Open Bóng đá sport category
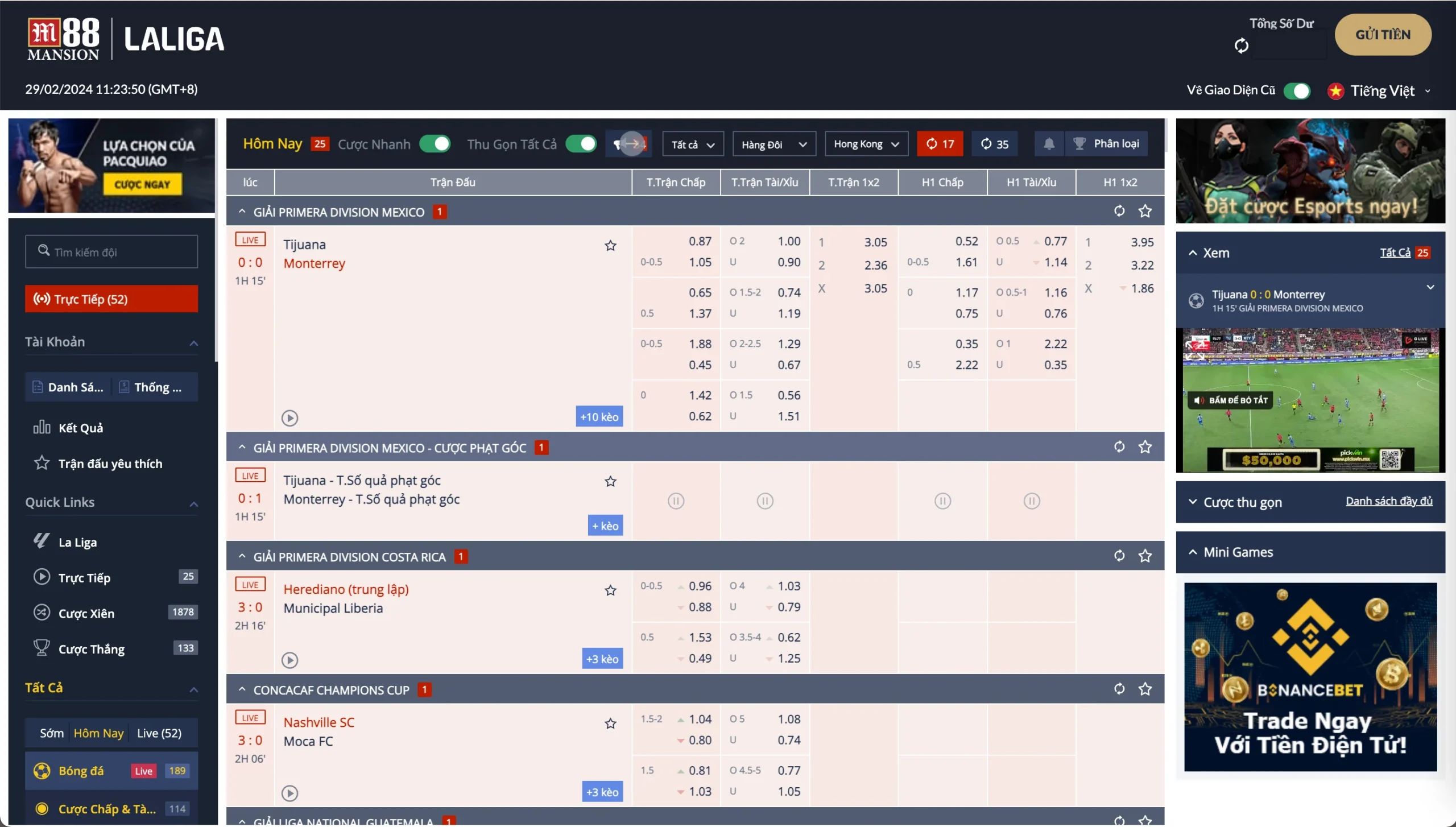 point(111,771)
